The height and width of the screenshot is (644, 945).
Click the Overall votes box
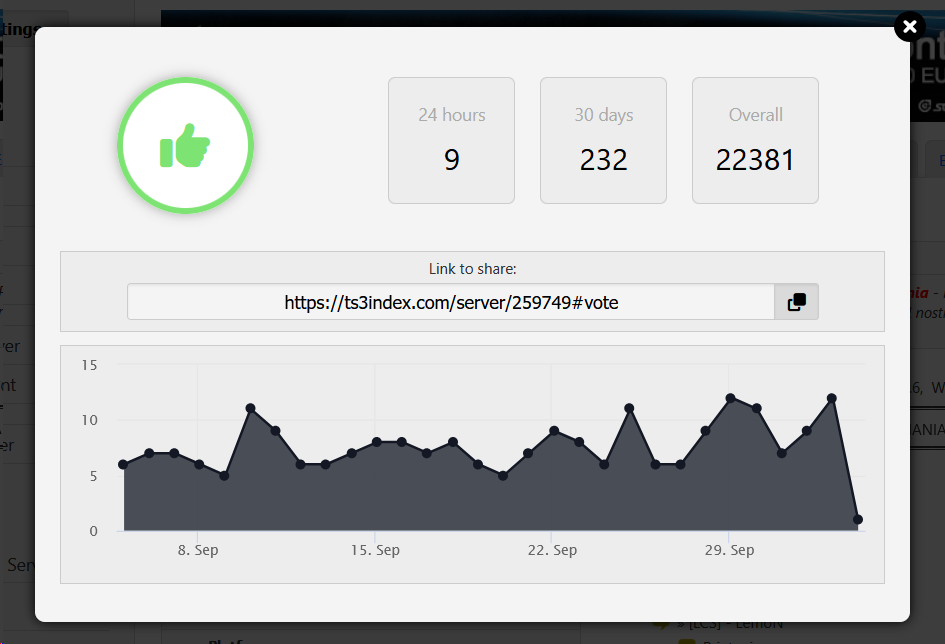tap(755, 140)
